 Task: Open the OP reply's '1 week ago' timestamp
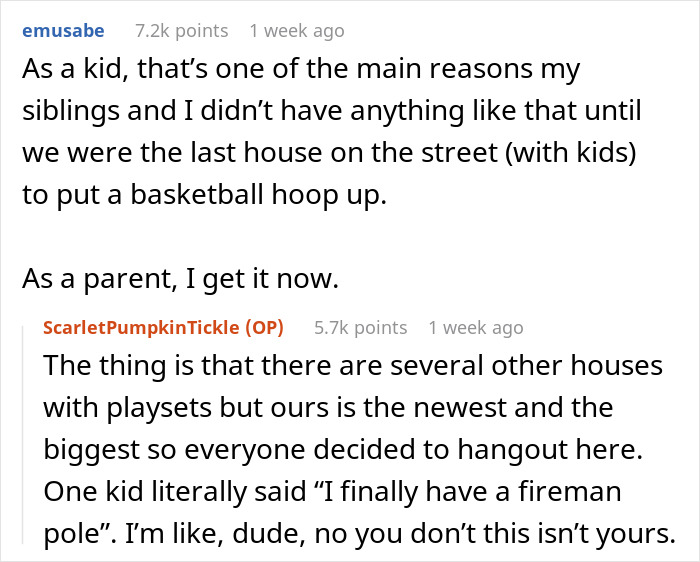coord(476,327)
